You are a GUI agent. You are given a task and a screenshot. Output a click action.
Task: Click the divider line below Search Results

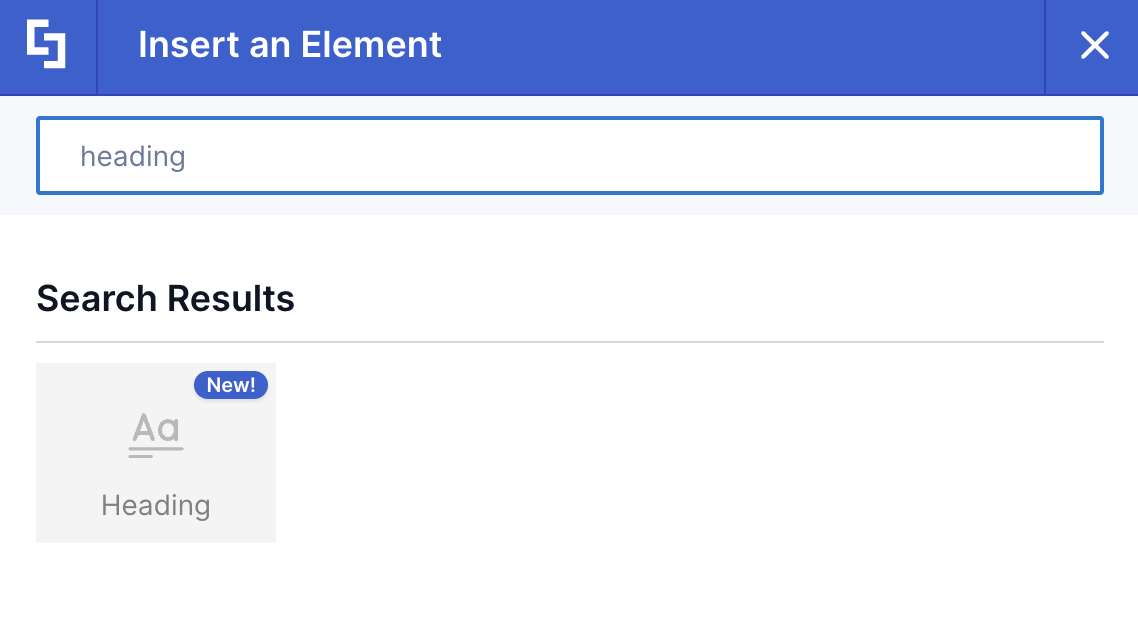569,338
